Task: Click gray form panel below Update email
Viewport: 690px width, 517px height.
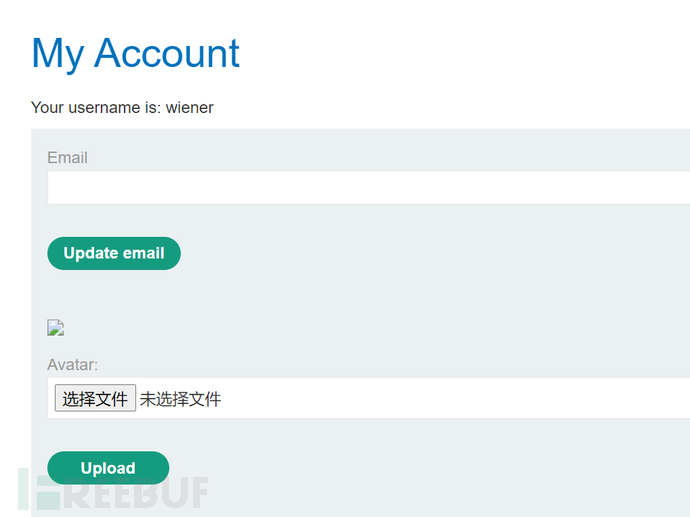Action: click(352, 293)
